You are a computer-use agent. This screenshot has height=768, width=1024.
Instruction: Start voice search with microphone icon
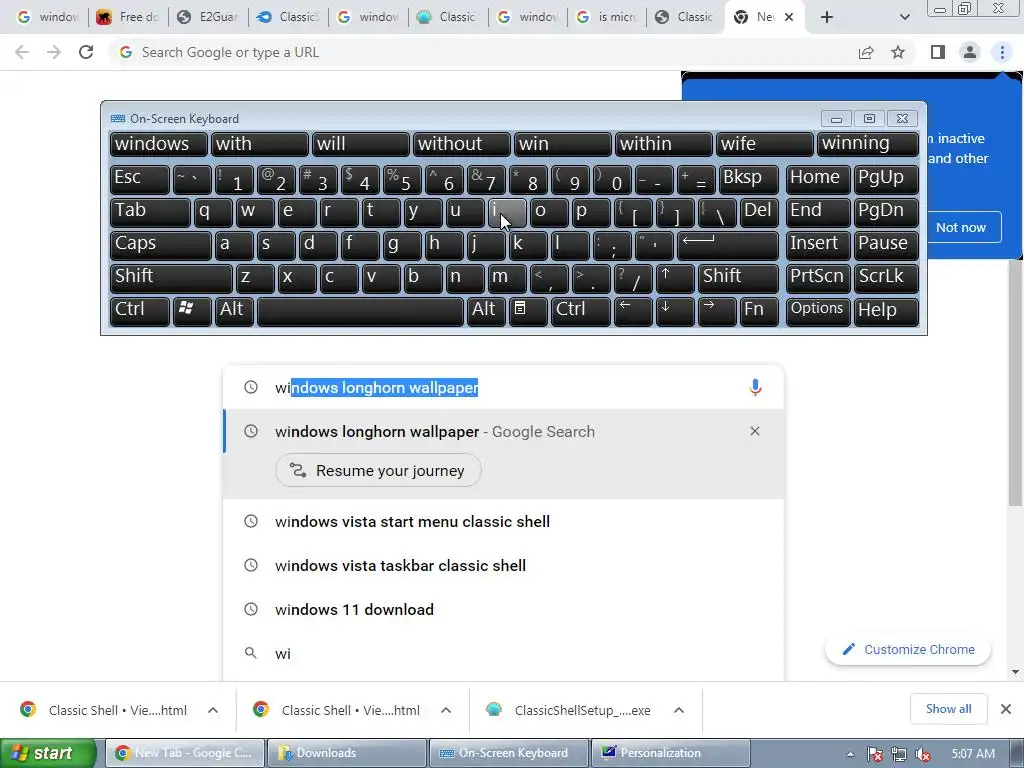tap(755, 387)
